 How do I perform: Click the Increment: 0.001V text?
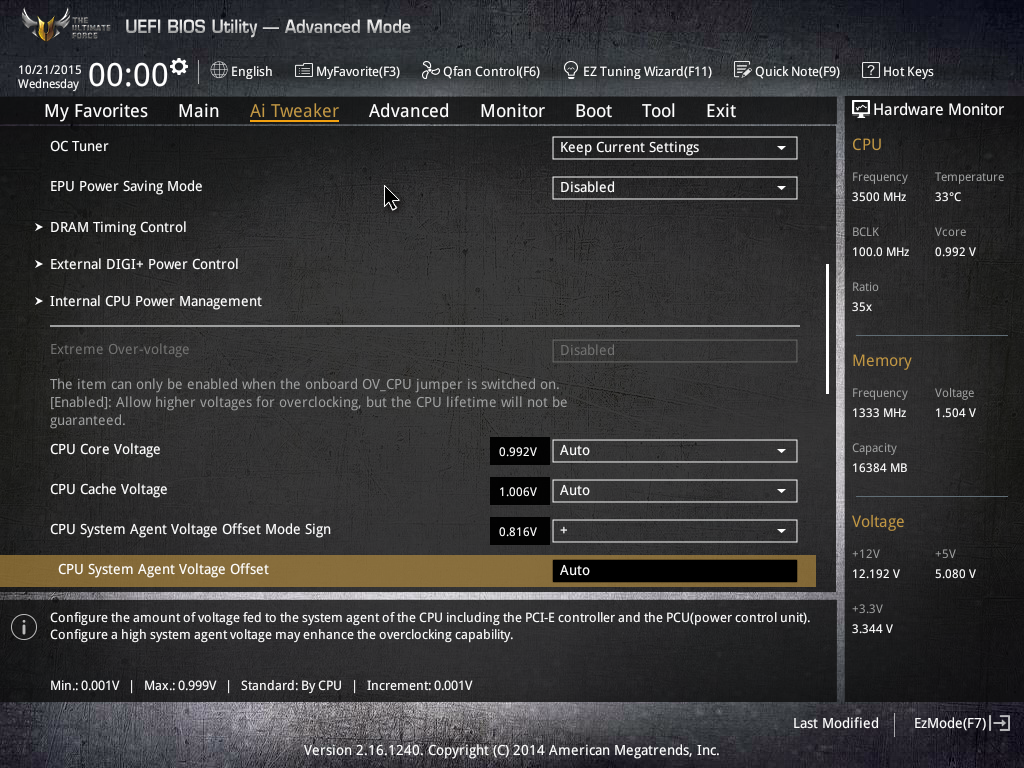[x=419, y=686]
